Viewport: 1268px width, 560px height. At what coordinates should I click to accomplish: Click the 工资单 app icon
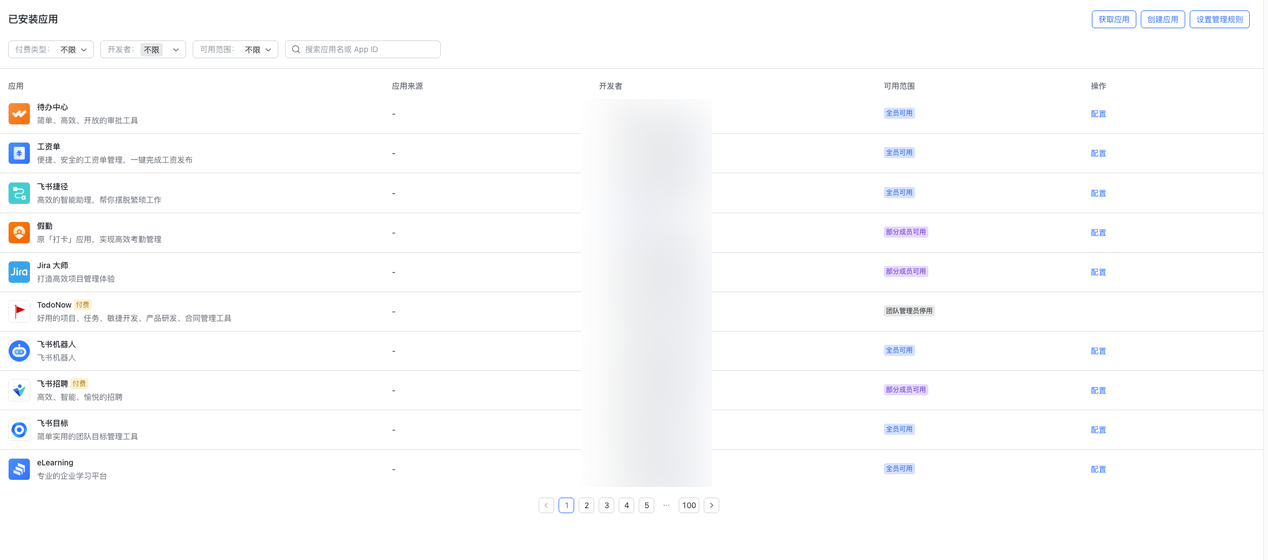click(19, 153)
